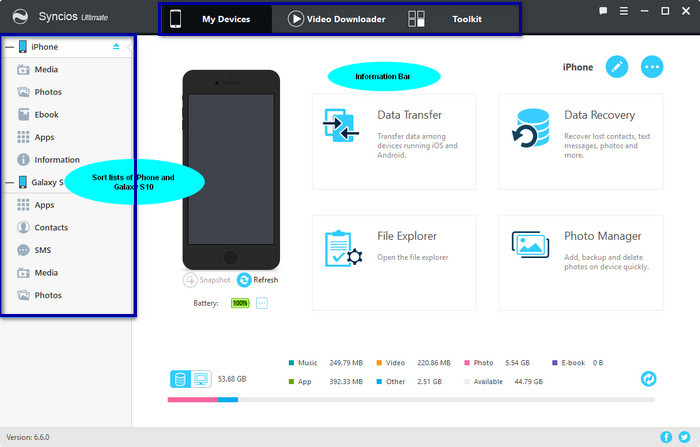Open the Twitter icon in status bar
The height and width of the screenshot is (447, 700).
(x=684, y=437)
